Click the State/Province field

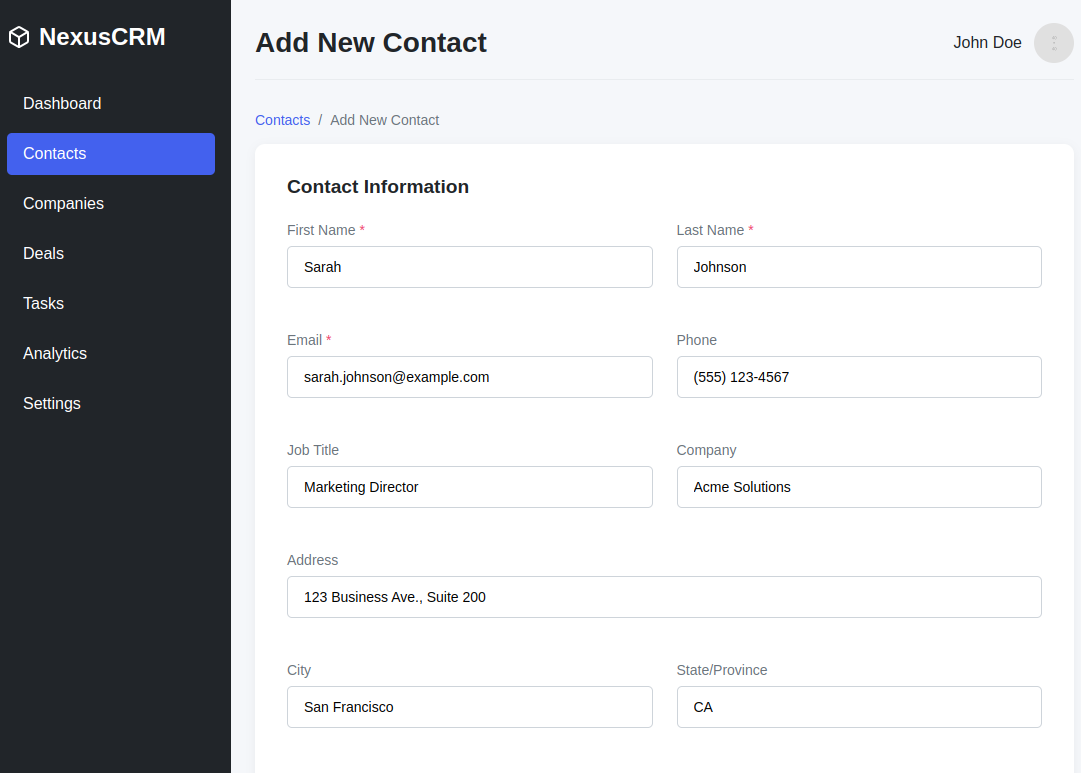click(x=858, y=707)
